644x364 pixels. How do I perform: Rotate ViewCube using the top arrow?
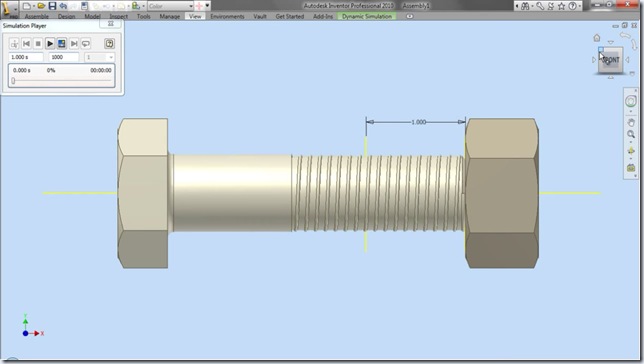tap(611, 42)
